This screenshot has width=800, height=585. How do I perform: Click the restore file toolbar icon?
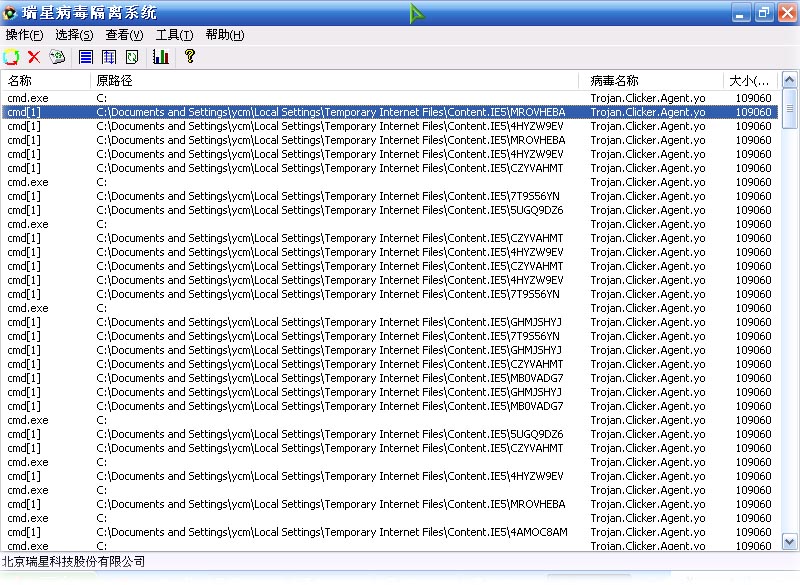point(11,57)
